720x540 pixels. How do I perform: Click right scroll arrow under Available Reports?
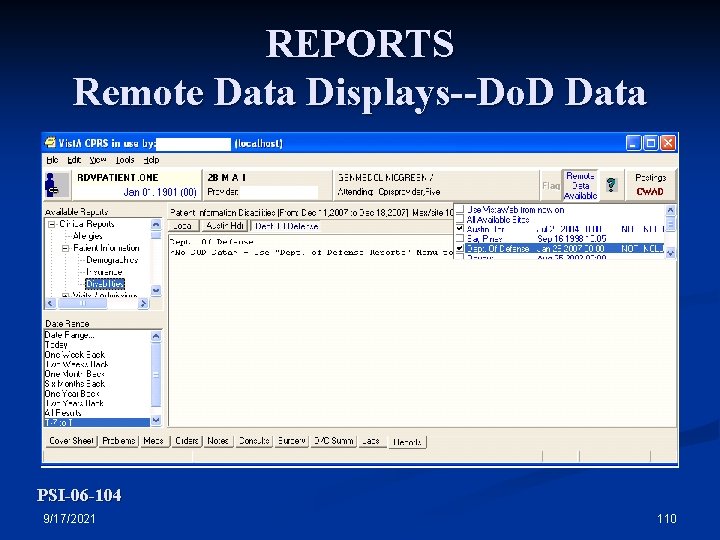144,303
